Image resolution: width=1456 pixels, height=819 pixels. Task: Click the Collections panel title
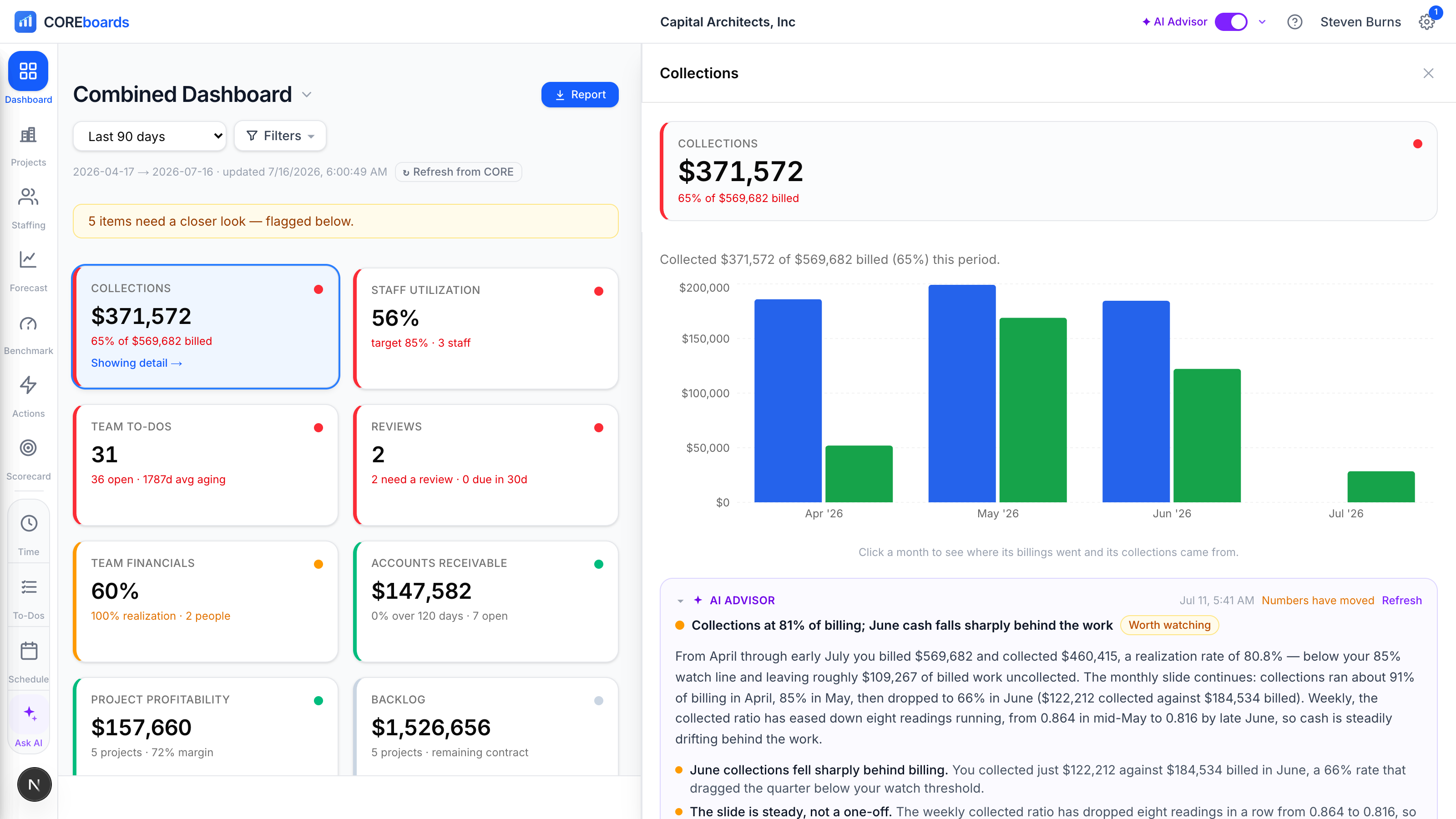pos(698,73)
